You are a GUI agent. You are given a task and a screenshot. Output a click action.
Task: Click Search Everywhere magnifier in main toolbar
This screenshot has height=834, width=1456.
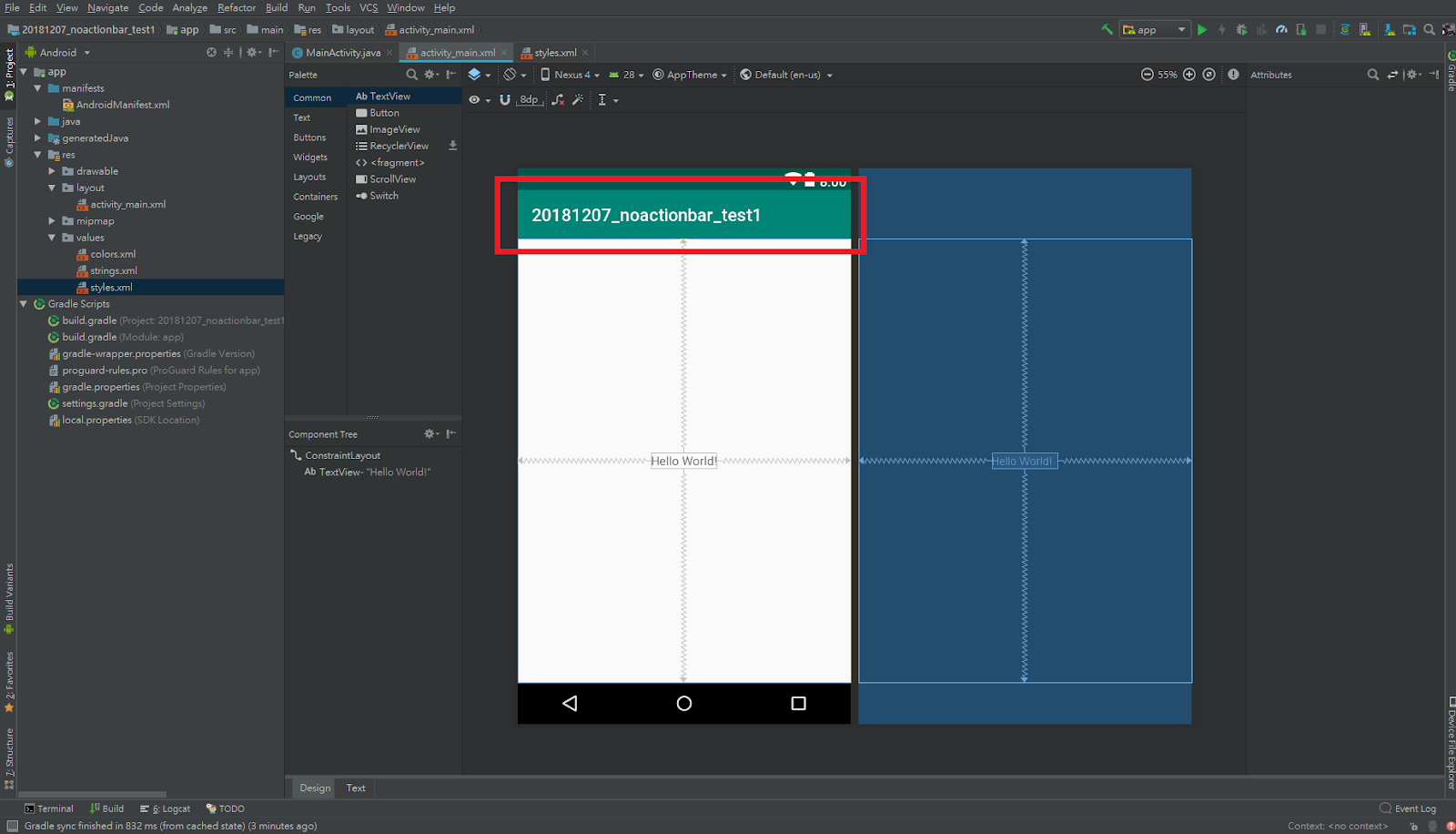[x=1430, y=29]
